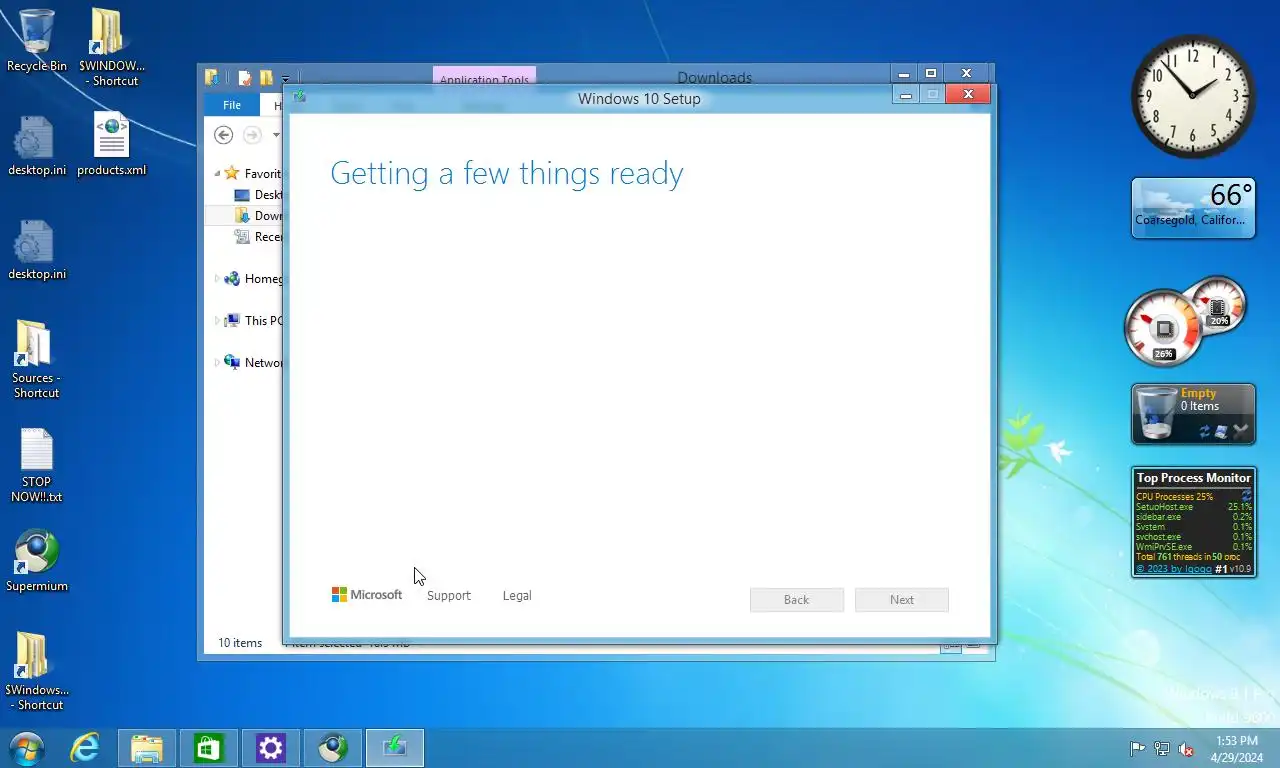1280x768 pixels.
Task: Click New folder icon in Explorer quick access toolbar
Action: click(x=266, y=78)
